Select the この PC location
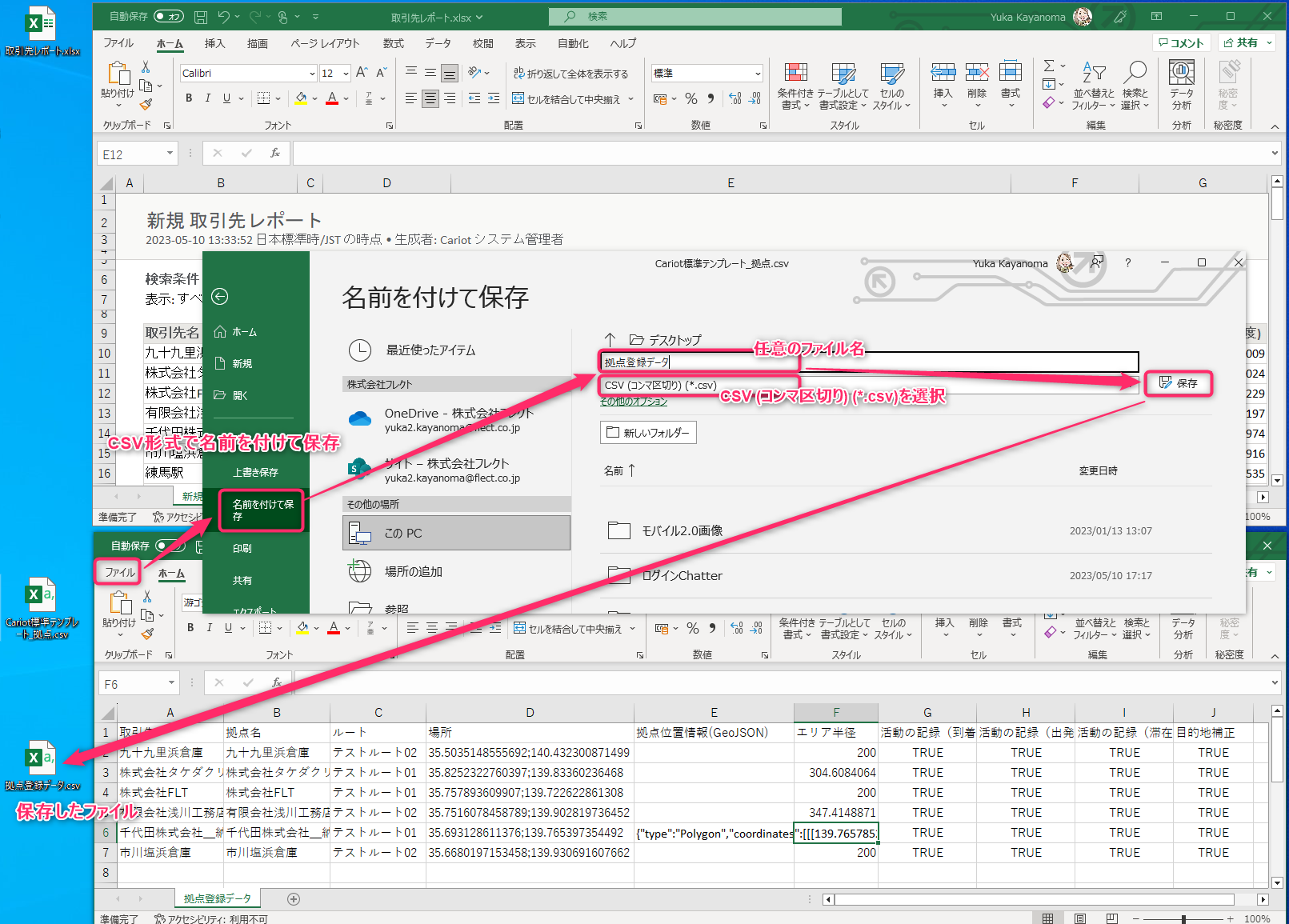This screenshot has height=924, width=1289. (456, 533)
